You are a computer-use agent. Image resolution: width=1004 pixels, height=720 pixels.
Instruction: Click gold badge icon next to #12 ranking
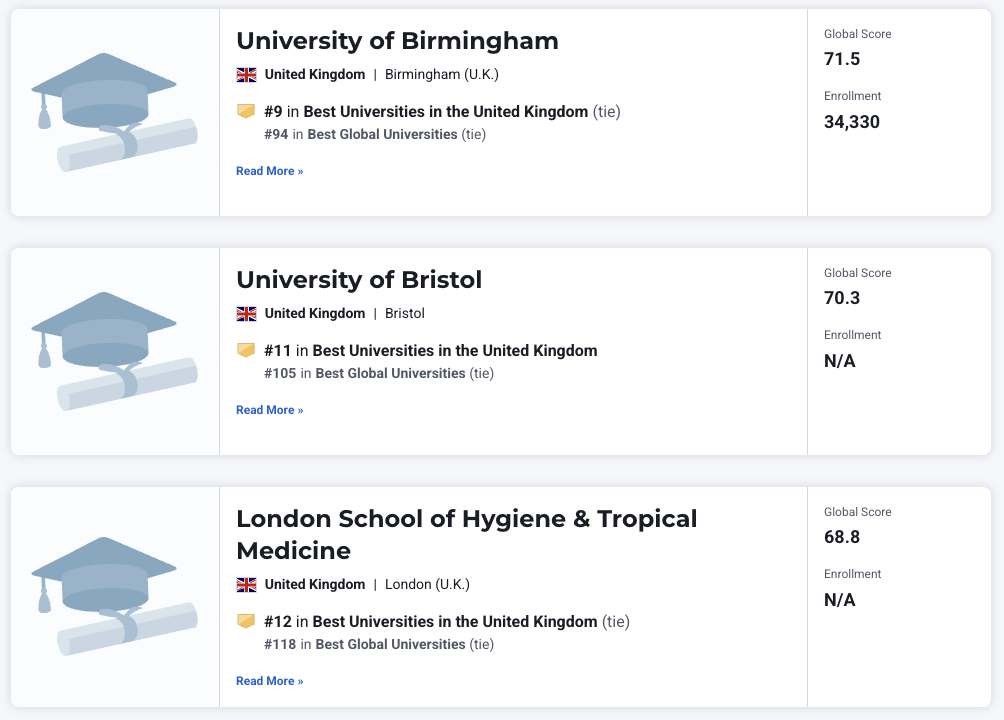246,621
